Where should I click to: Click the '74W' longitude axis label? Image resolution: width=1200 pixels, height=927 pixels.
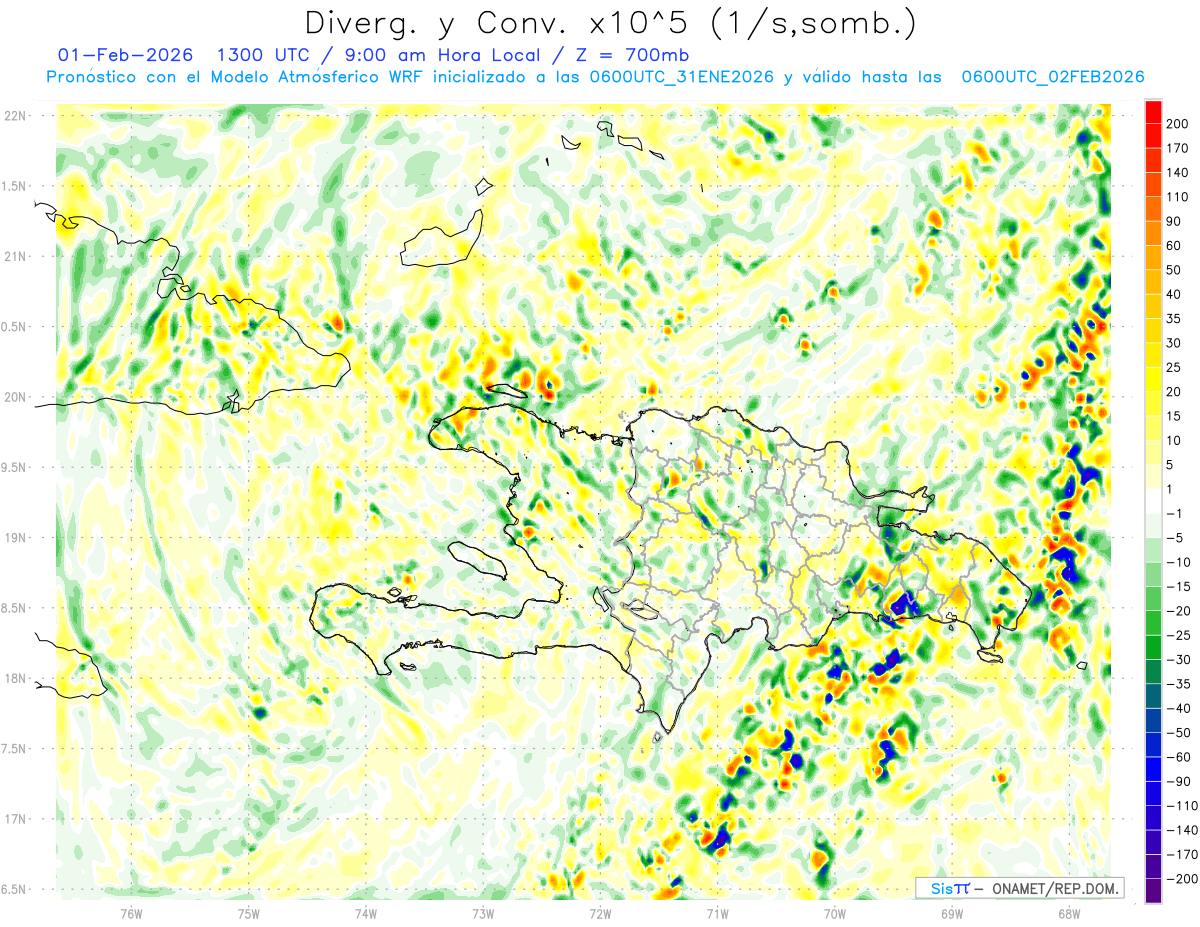pyautogui.click(x=366, y=912)
